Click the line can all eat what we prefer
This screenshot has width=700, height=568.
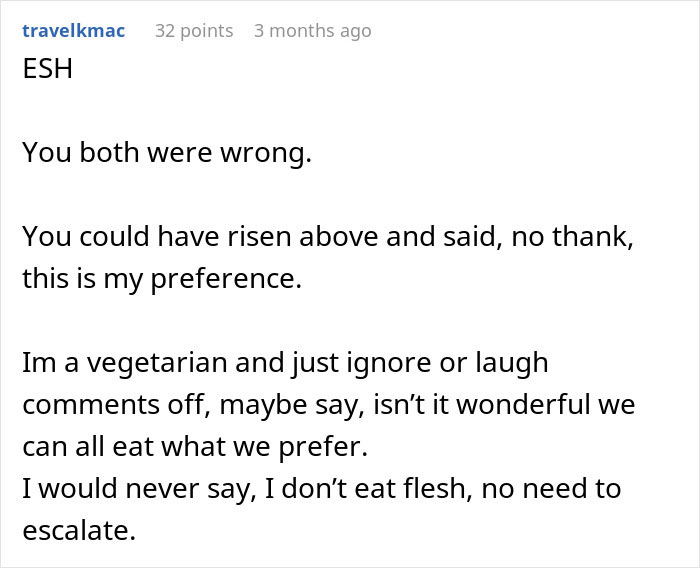click(x=195, y=446)
